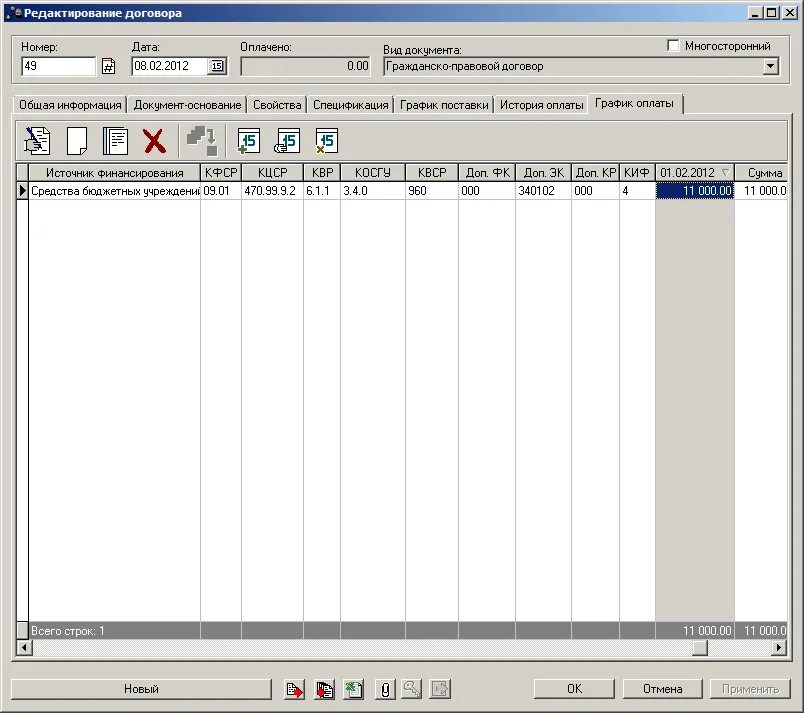
Task: Click the grayed form arrow icon at bottom
Action: coord(440,689)
